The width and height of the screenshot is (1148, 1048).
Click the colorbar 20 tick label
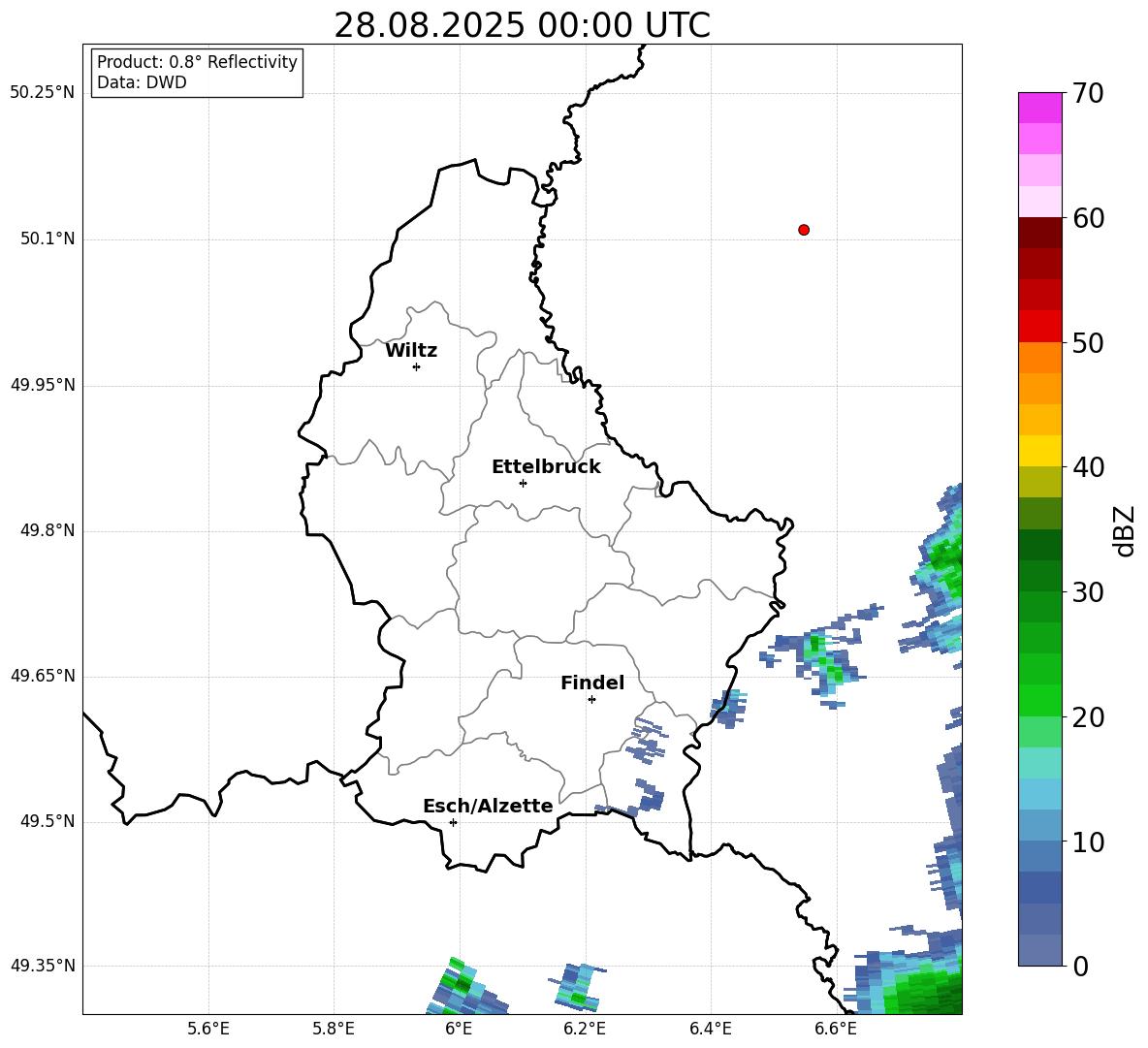(1088, 717)
